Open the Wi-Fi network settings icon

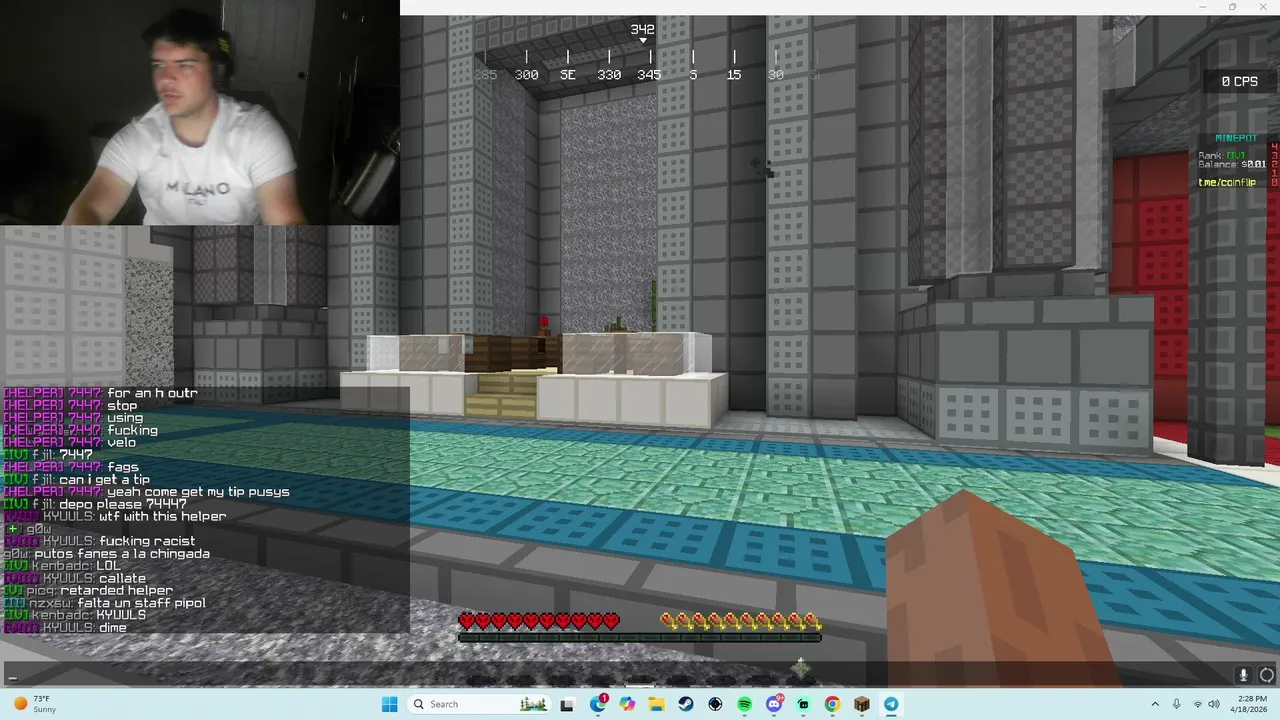point(1197,704)
